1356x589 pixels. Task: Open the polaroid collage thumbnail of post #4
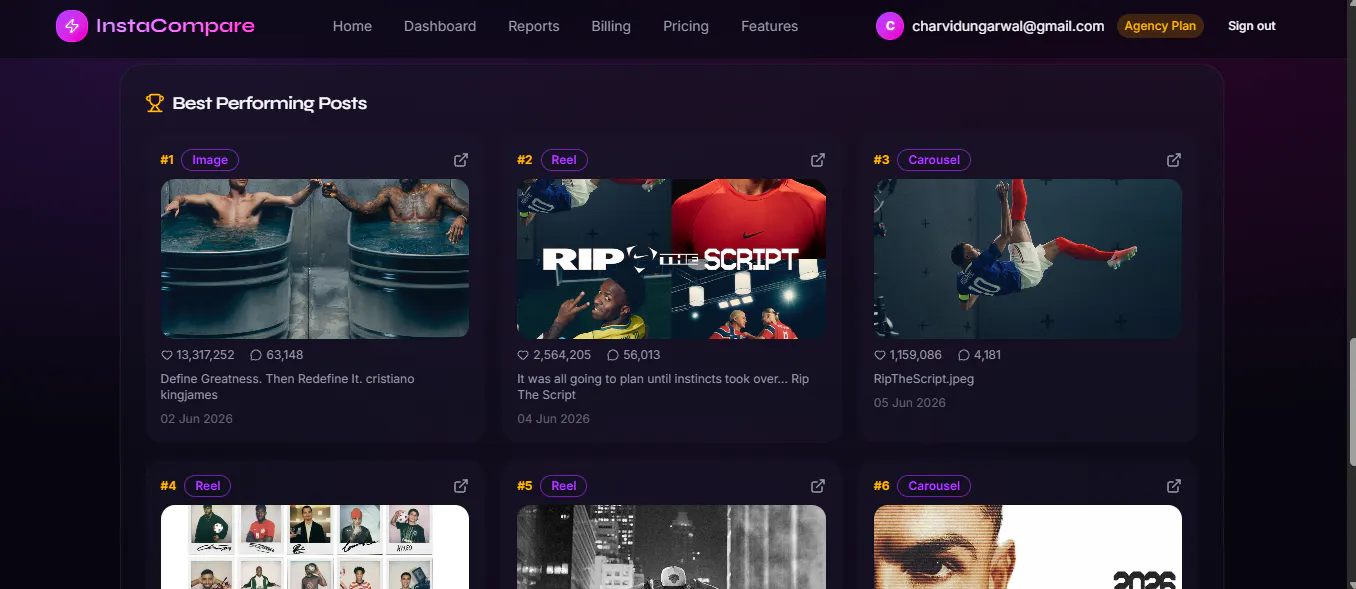pos(315,547)
